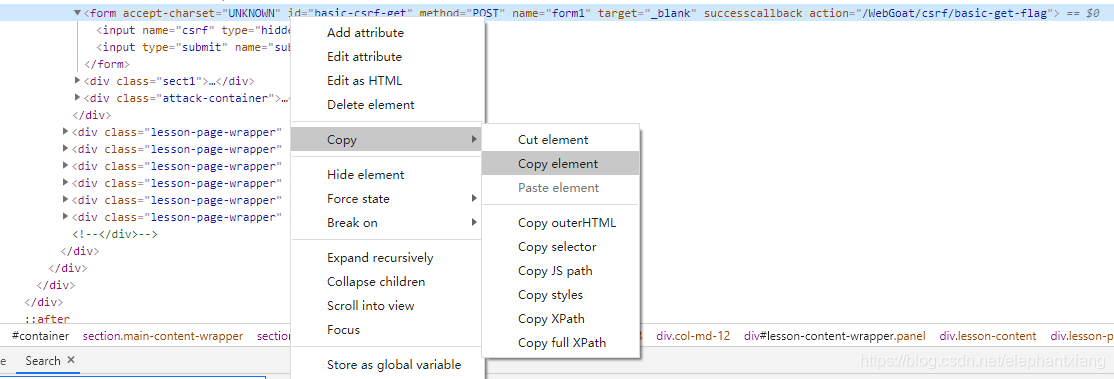The height and width of the screenshot is (379, 1114).
Task: Select Copy full XPath option
Action: [x=561, y=343]
